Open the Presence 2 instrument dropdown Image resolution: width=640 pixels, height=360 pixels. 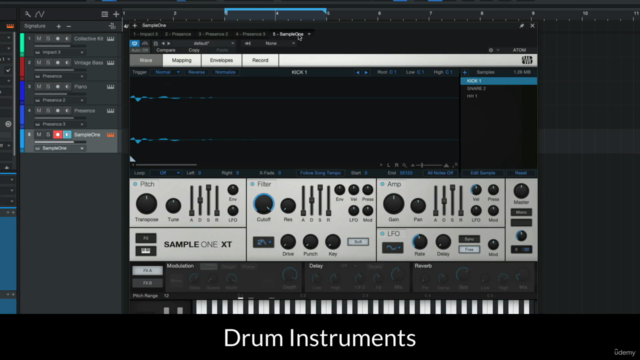coord(60,100)
